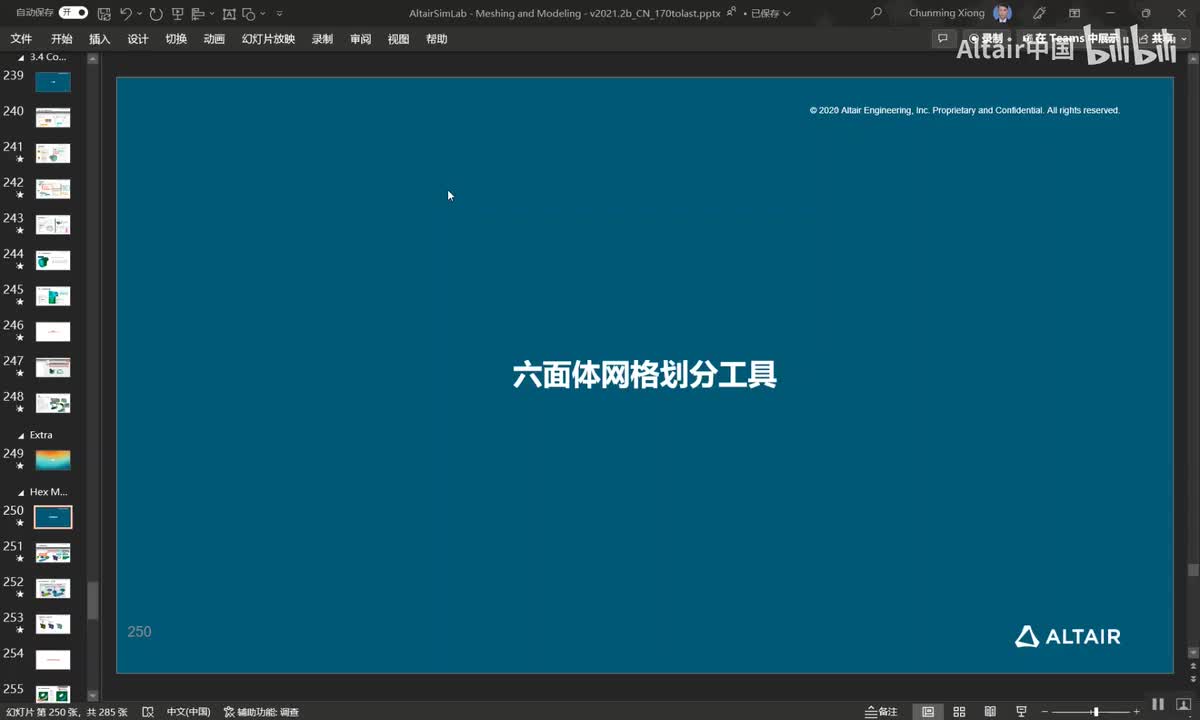Open Customize Quick Access Toolbar dropdown
This screenshot has height=720, width=1200.
click(x=279, y=14)
